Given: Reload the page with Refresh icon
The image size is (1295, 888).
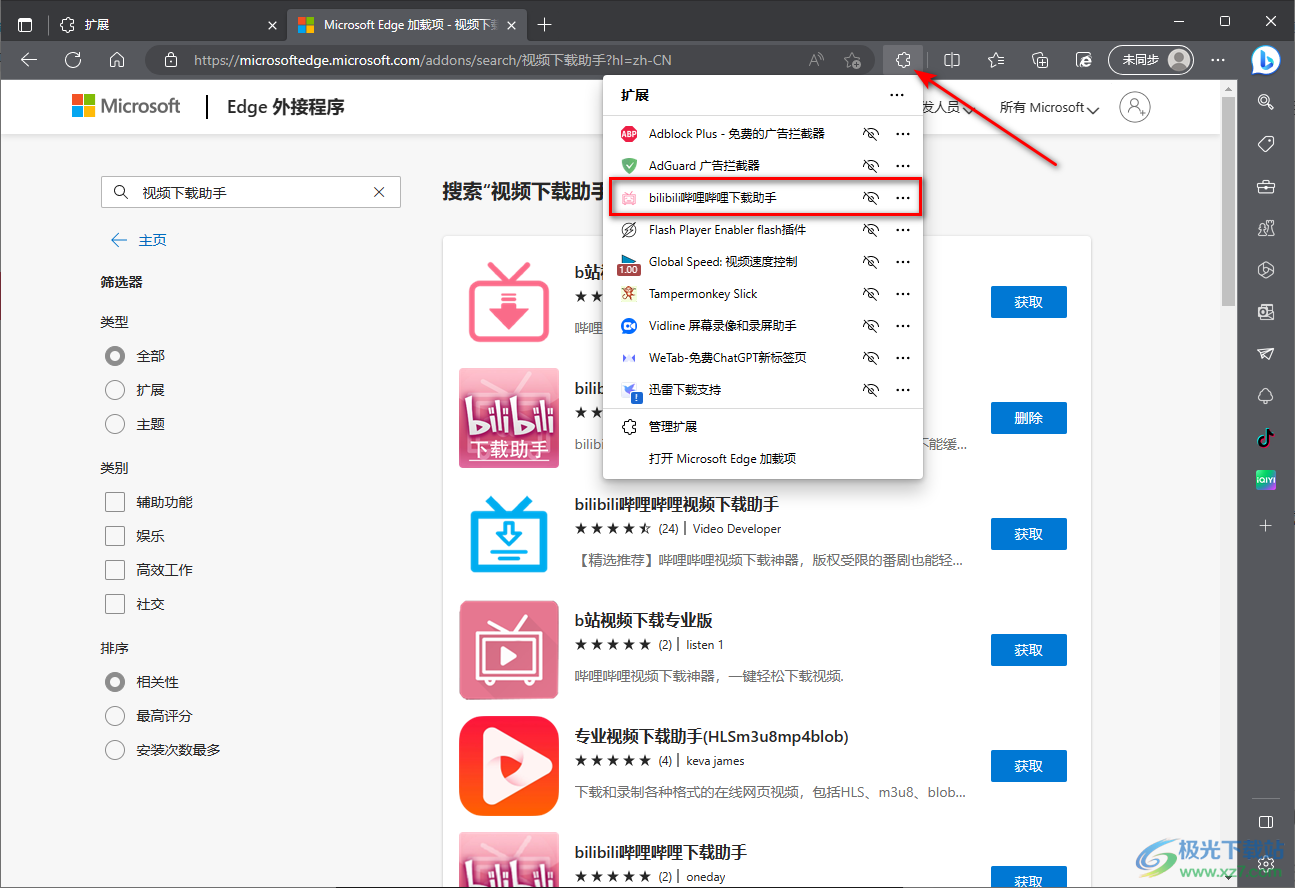Looking at the screenshot, I should pyautogui.click(x=73, y=60).
